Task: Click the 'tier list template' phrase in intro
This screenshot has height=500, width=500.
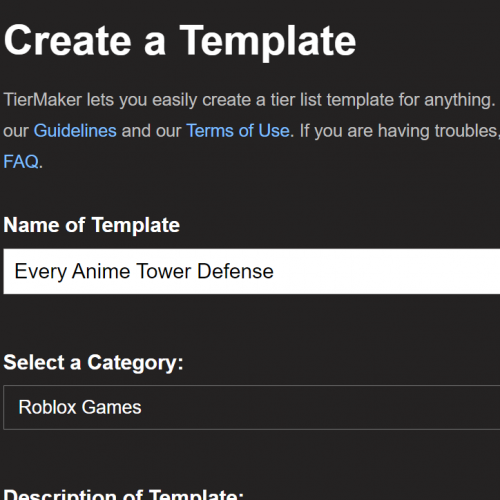Action: click(x=332, y=100)
